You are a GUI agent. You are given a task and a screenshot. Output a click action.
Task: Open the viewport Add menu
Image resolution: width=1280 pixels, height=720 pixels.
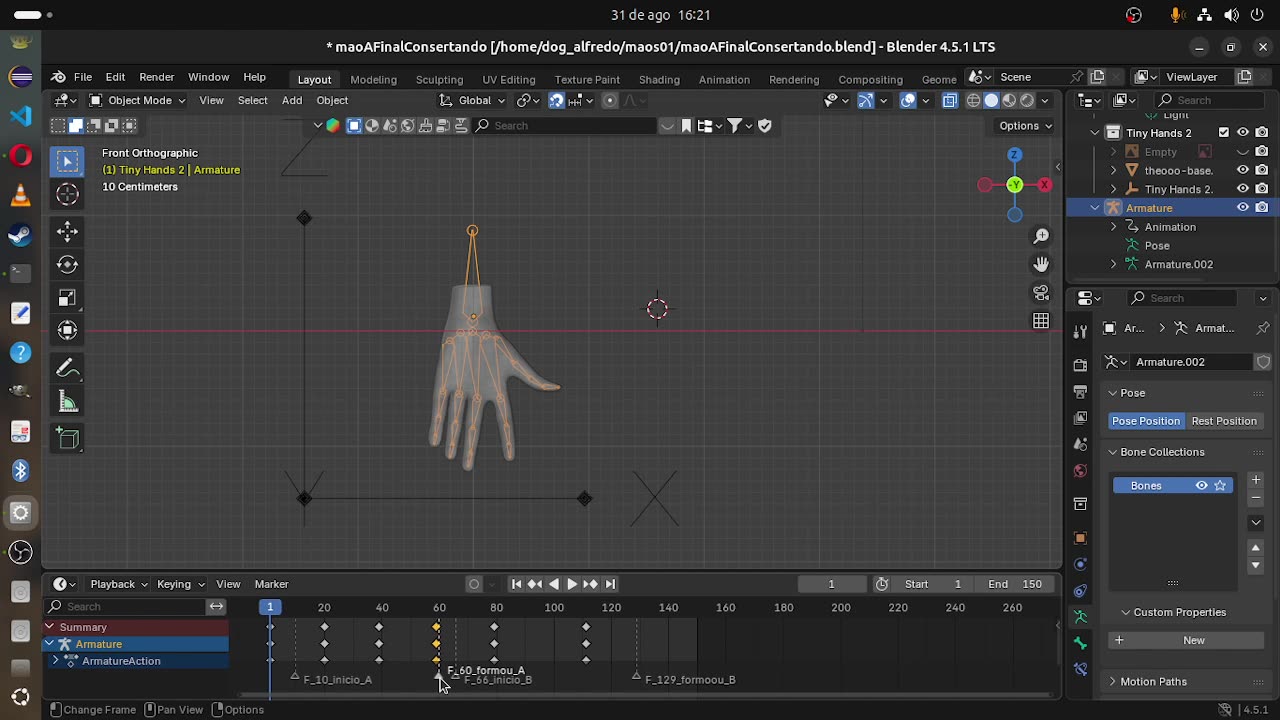tap(292, 100)
